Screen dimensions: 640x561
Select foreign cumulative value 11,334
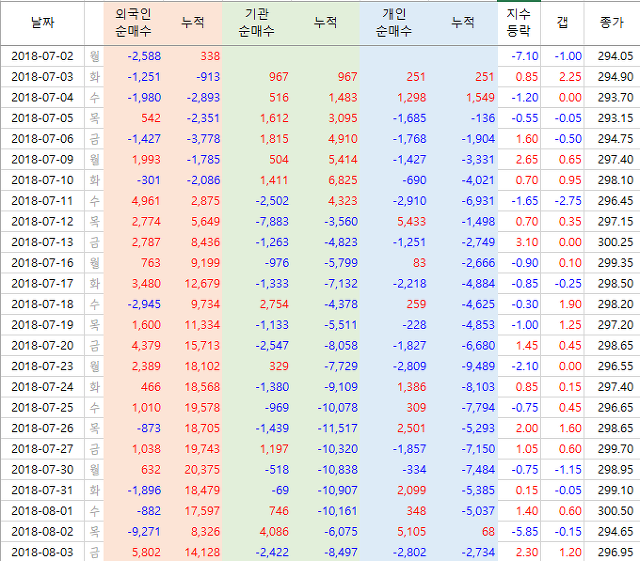(x=202, y=325)
